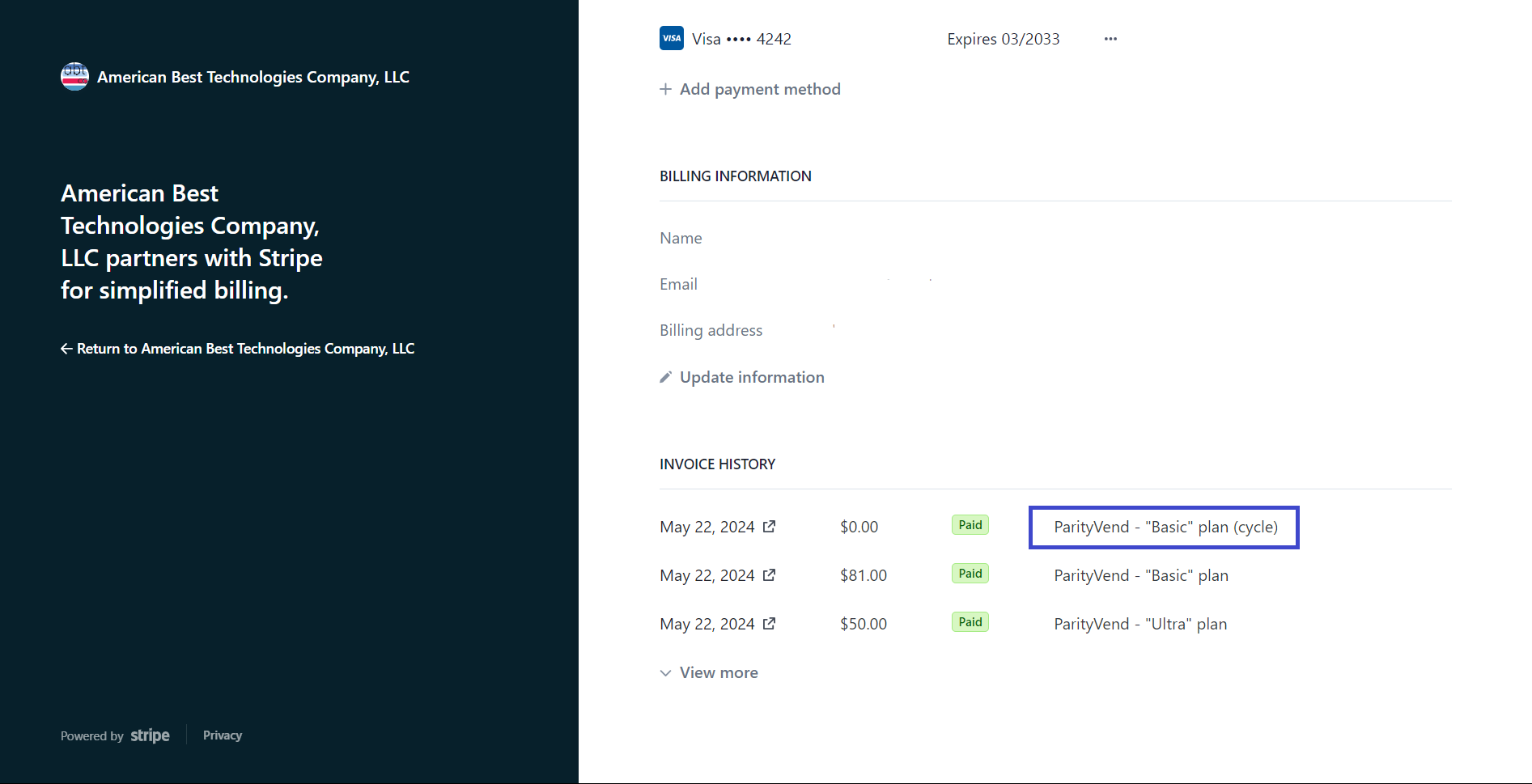Click American Best Technologies Company, LLC header name
This screenshot has height=784, width=1532.
(253, 77)
